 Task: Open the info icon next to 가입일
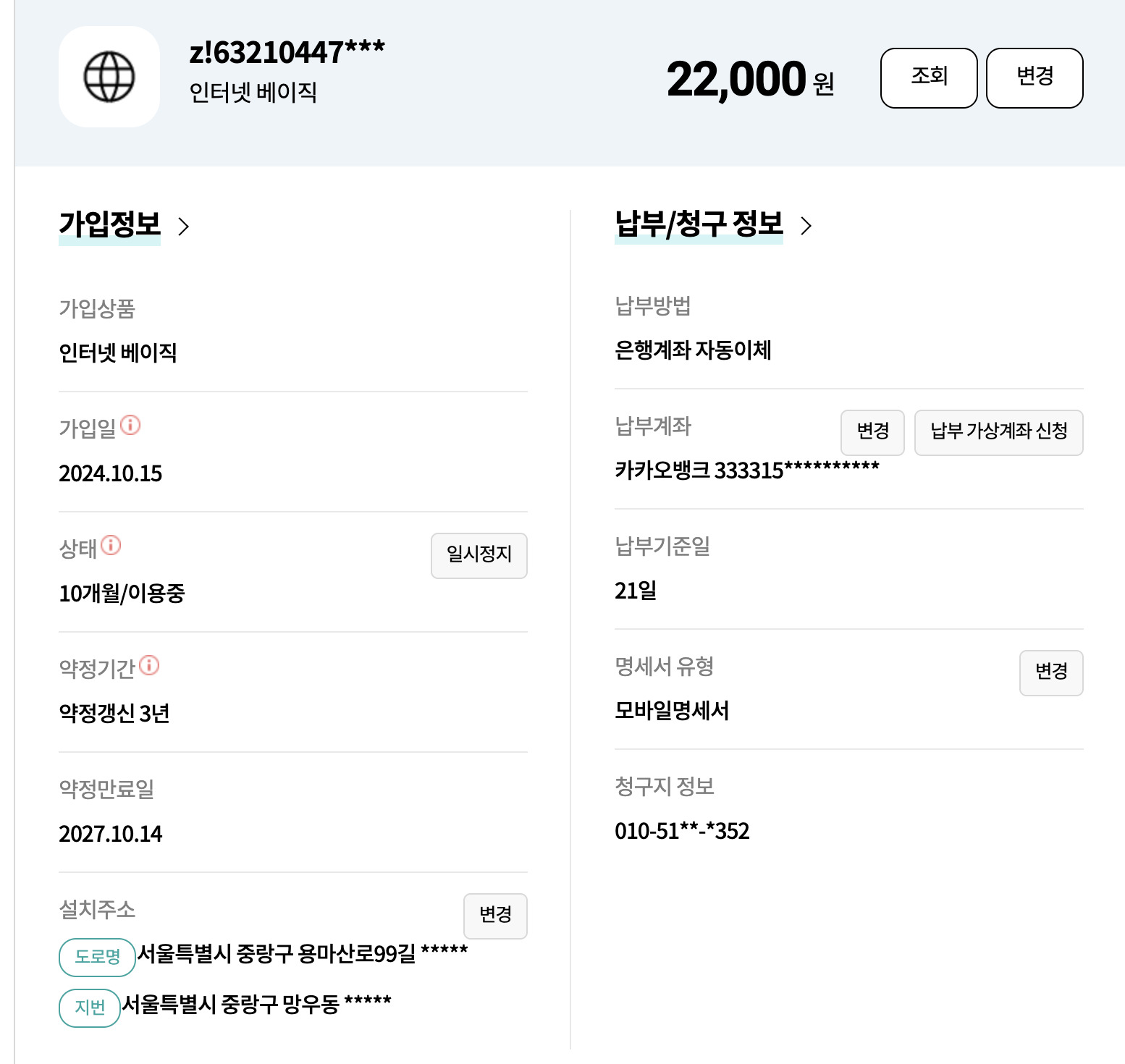[130, 425]
